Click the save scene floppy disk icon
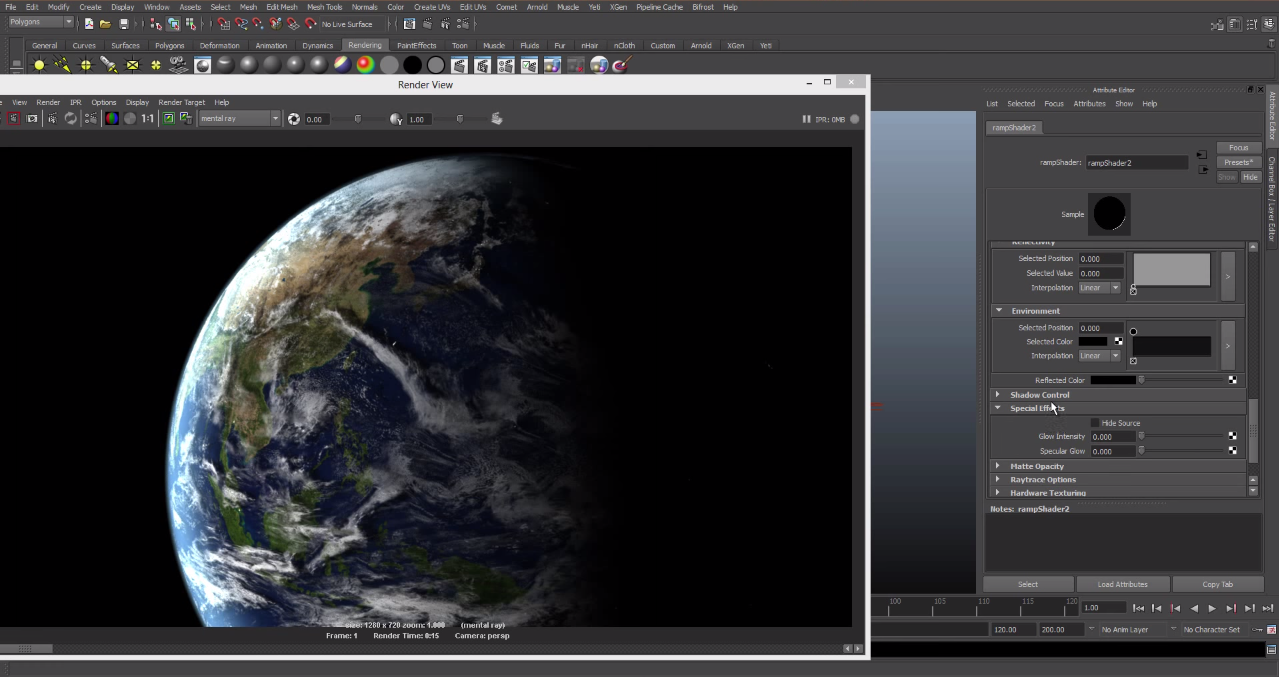1279x677 pixels. (123, 23)
